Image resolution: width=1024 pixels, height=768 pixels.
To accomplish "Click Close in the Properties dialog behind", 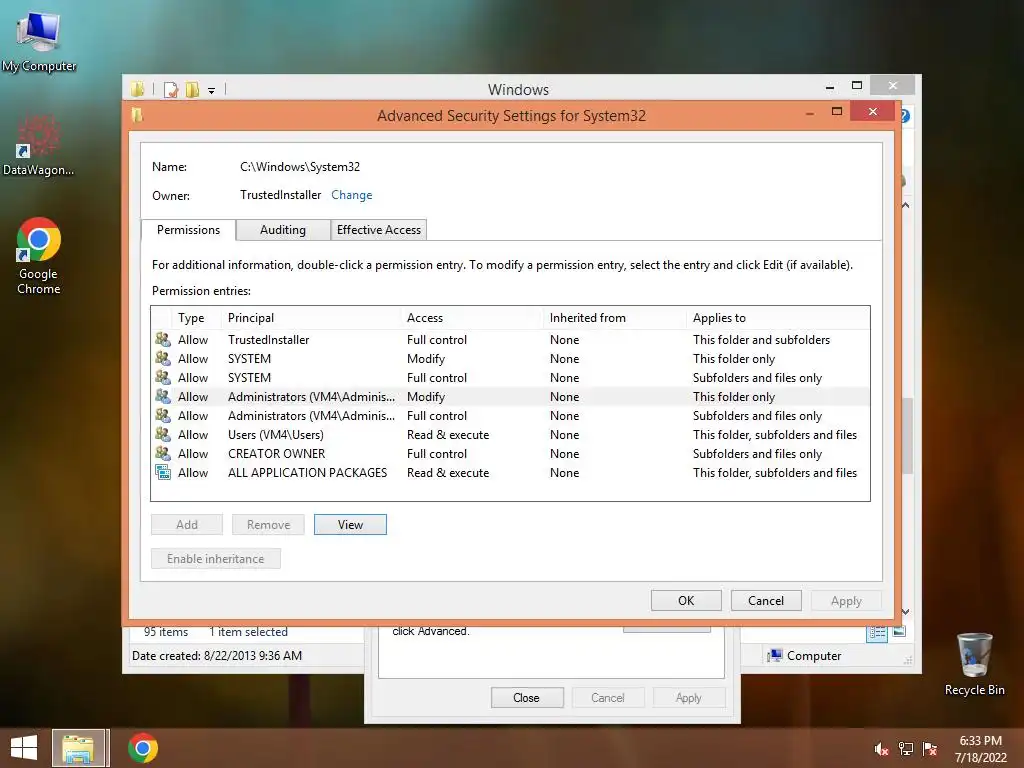I will 526,697.
